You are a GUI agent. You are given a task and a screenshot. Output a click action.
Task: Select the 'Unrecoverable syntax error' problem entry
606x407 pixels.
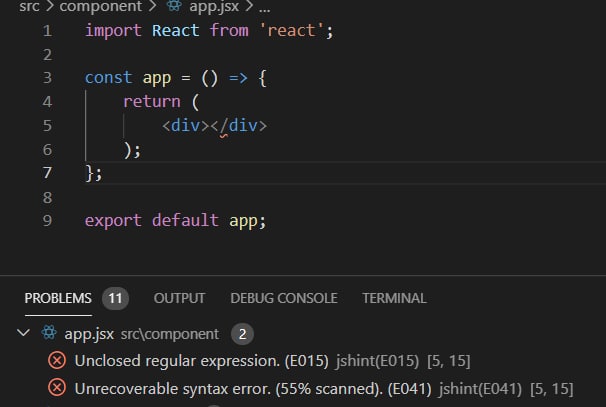[x=253, y=388]
